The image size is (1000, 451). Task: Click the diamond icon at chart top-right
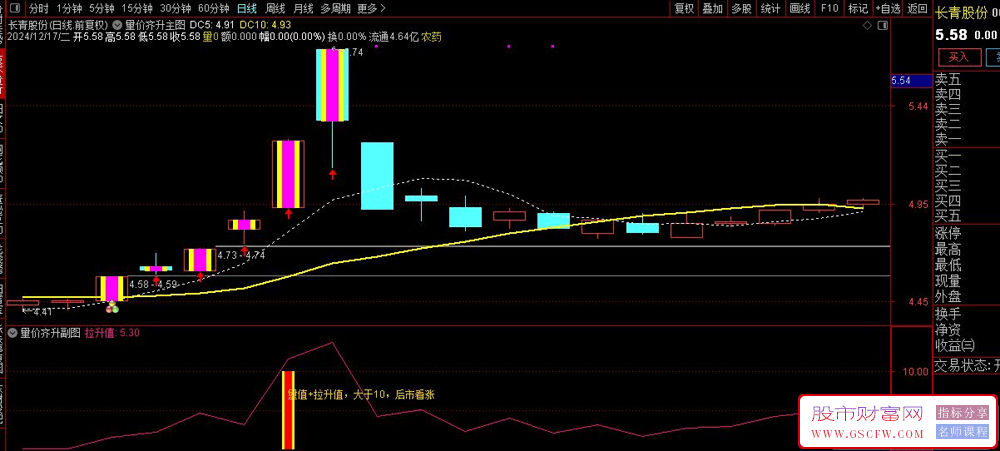click(867, 25)
